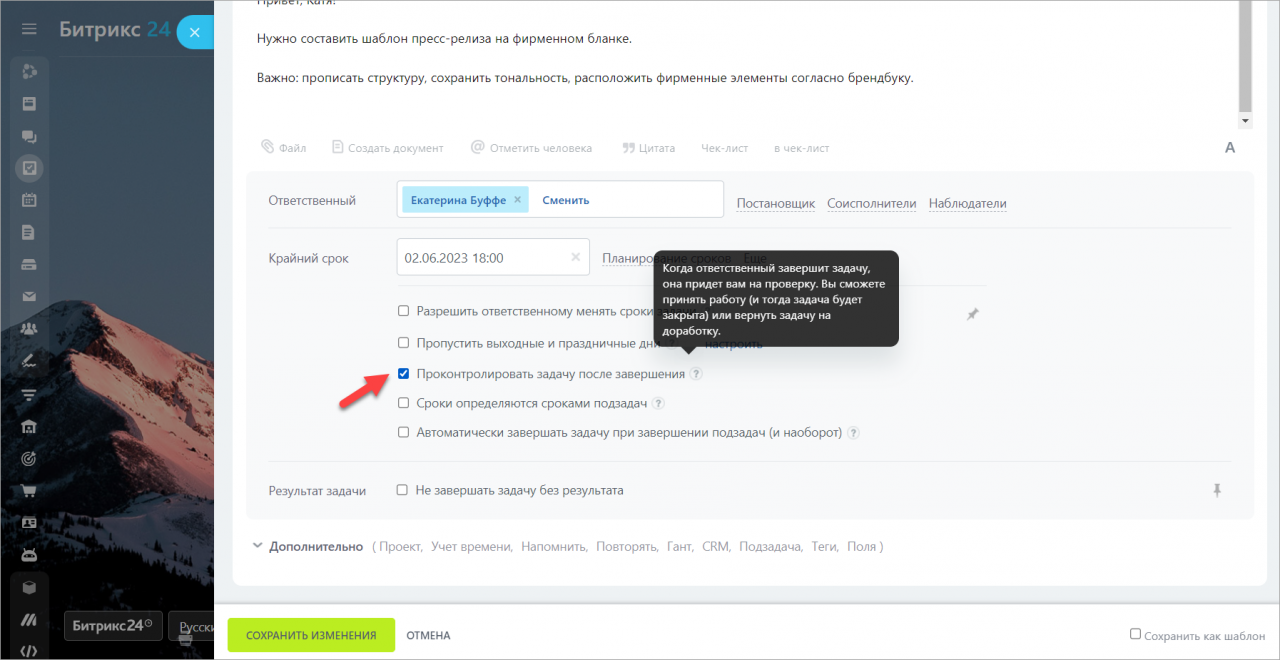Close the task slider panel
Screen dimensions: 1280x660
click(195, 33)
